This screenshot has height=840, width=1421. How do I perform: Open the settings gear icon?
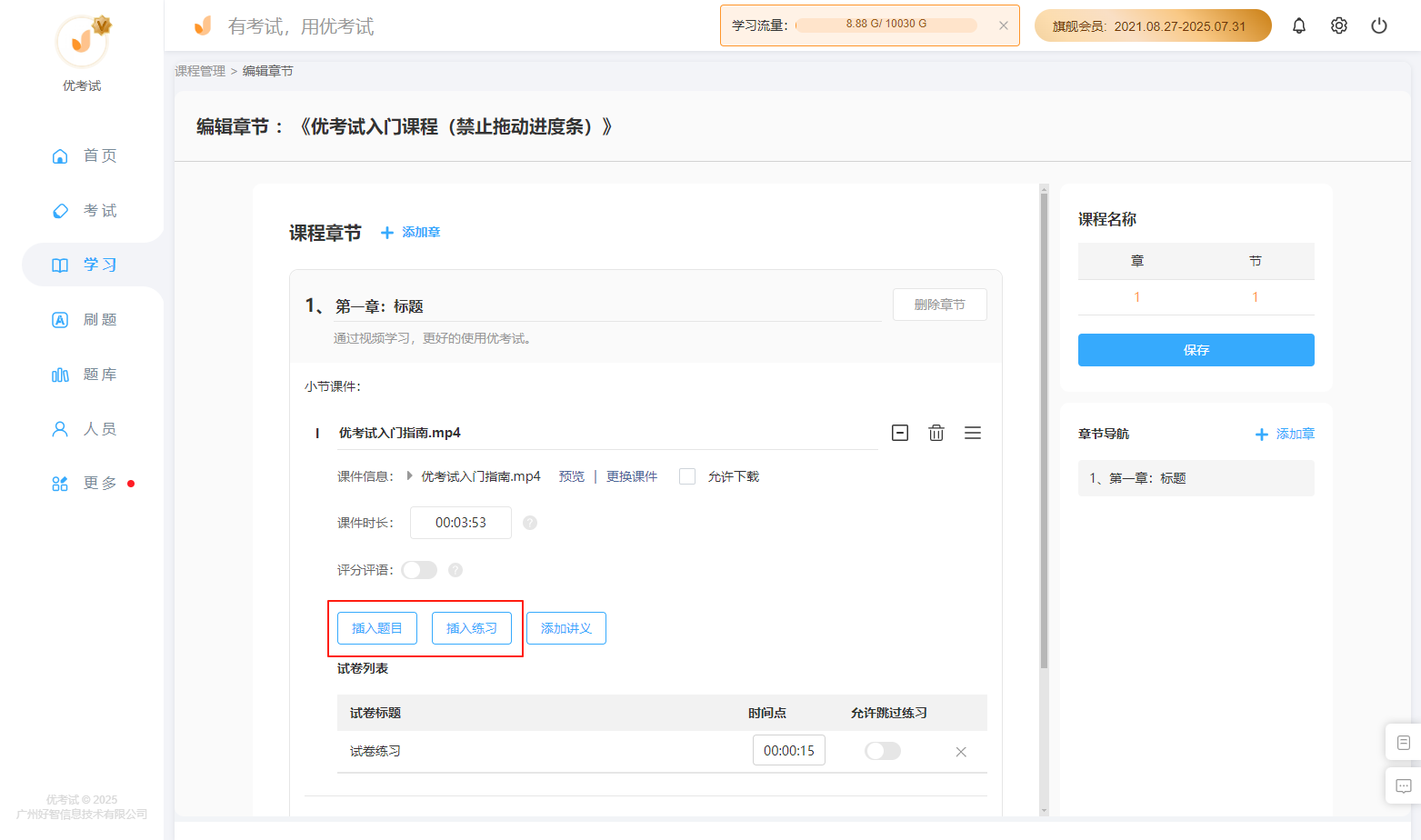pyautogui.click(x=1339, y=25)
